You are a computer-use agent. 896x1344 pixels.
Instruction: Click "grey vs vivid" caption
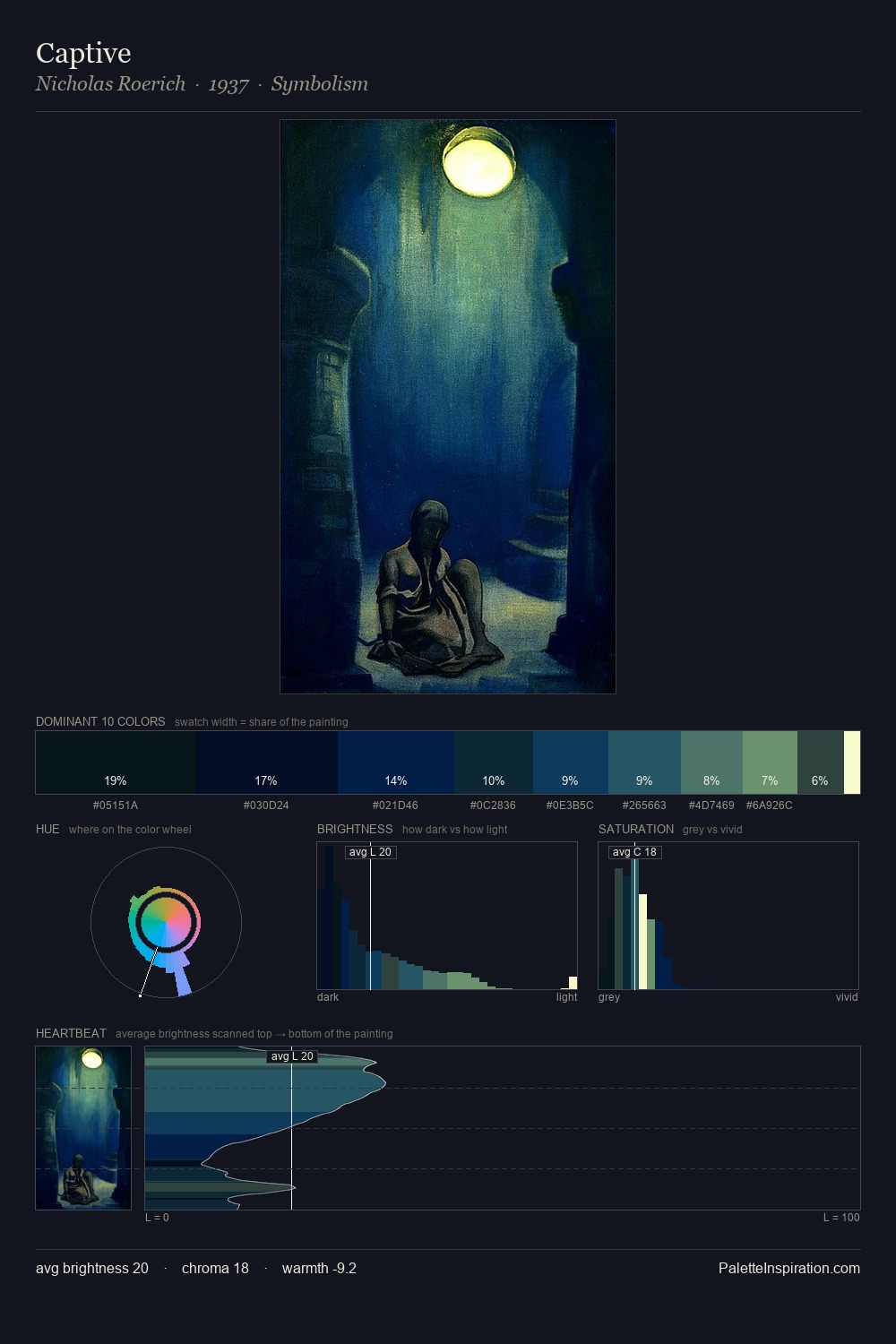pyautogui.click(x=713, y=830)
